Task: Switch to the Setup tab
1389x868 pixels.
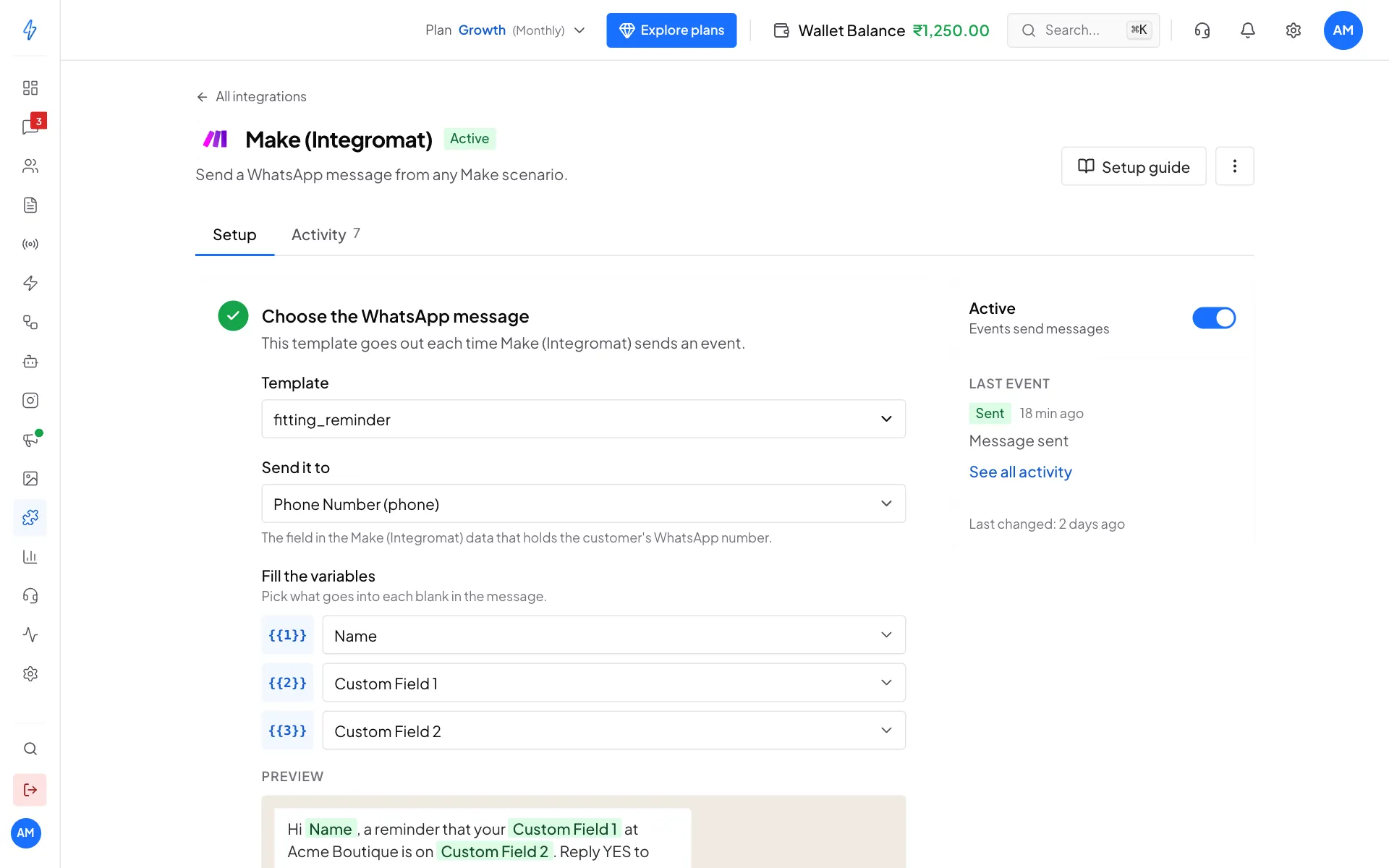Action: tap(234, 235)
